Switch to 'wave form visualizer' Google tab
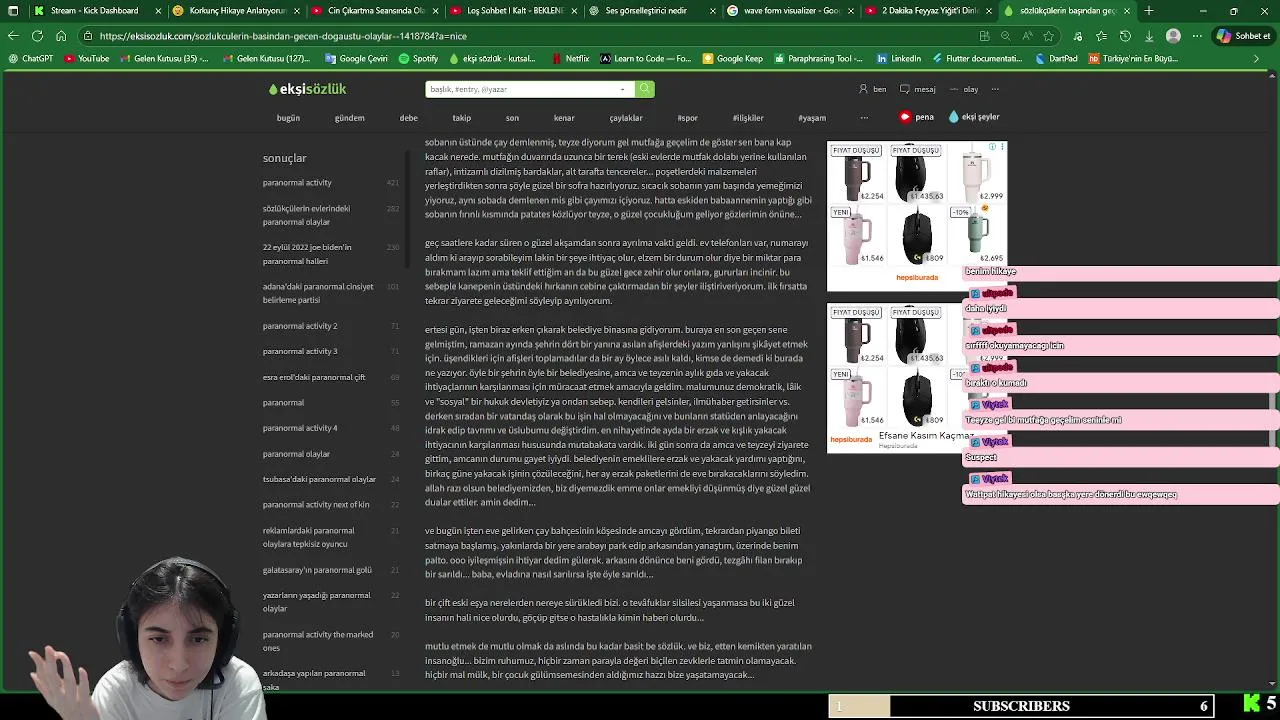Viewport: 1280px width, 720px height. 792,11
